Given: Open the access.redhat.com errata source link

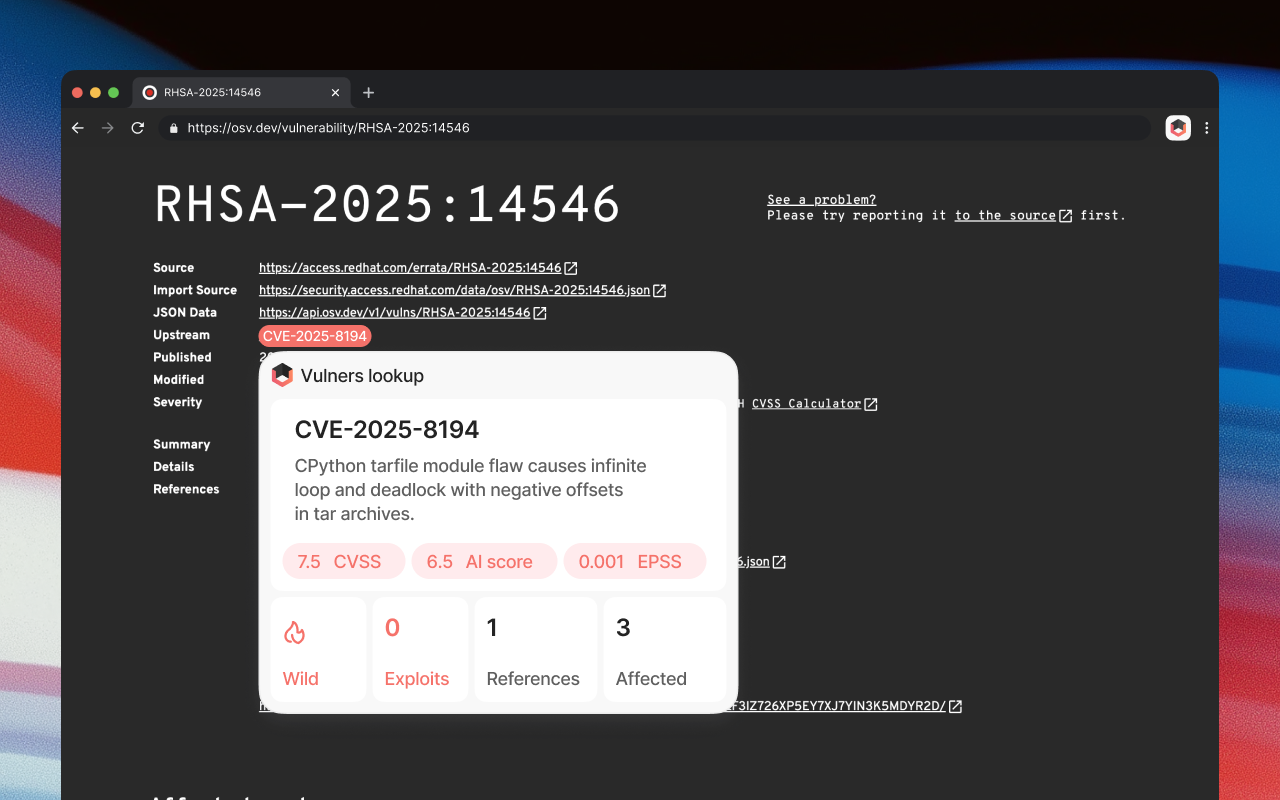Looking at the screenshot, I should pos(410,268).
